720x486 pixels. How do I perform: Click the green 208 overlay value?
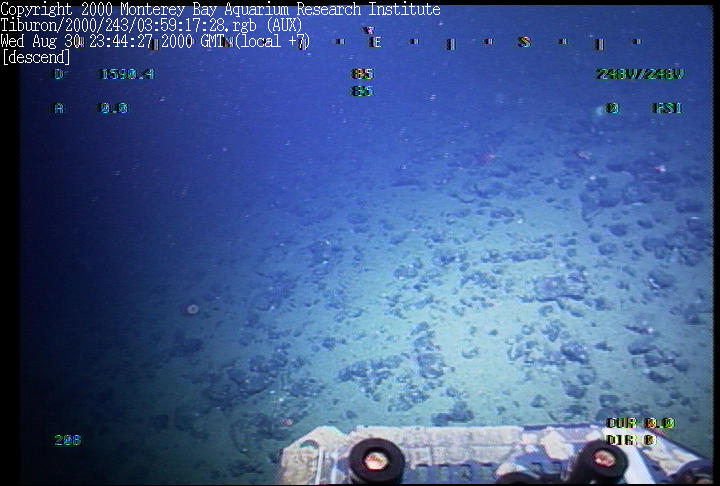(68, 440)
